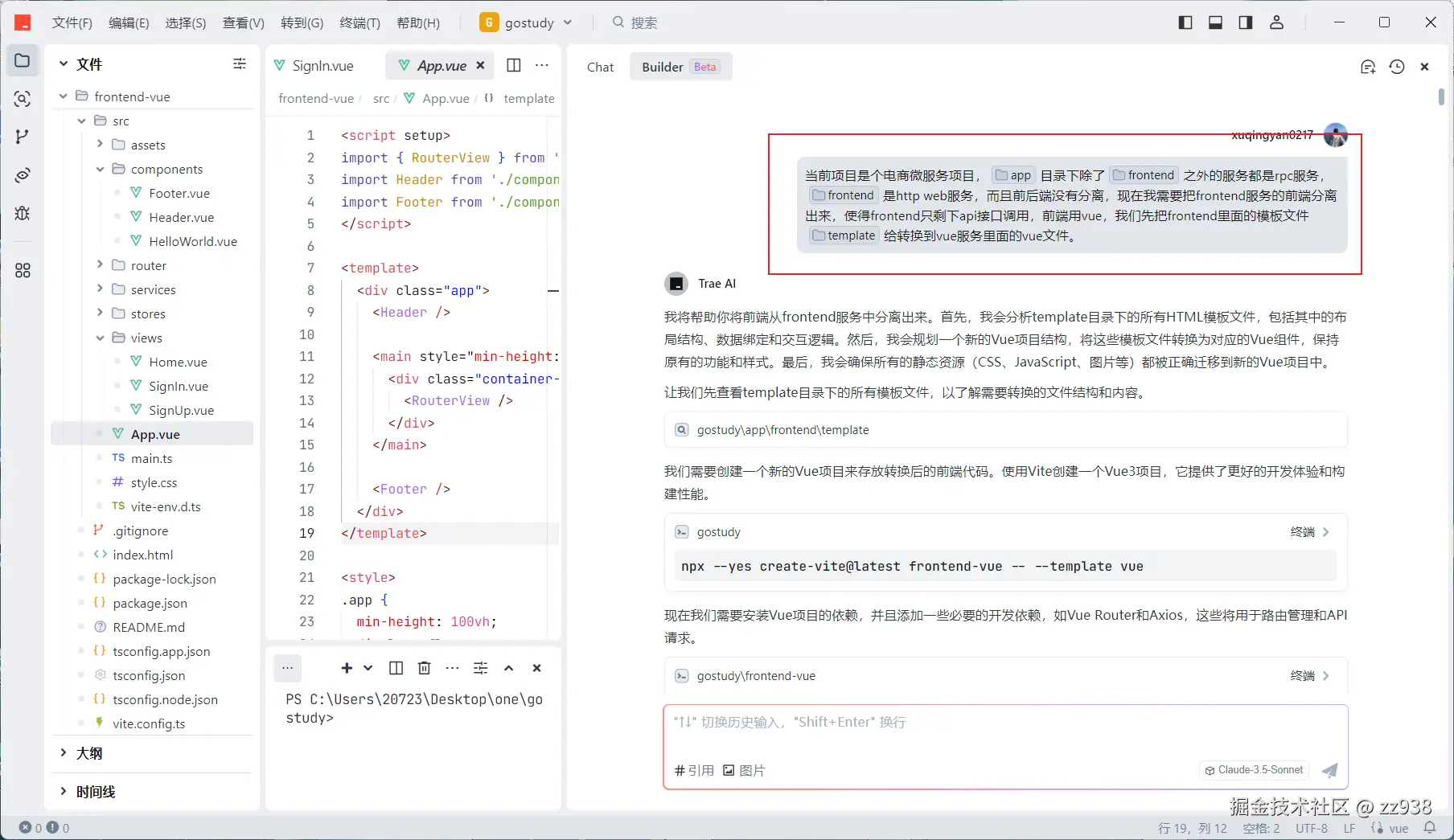Screen dimensions: 1454x840
Task: Open the source control view
Action: pos(23,137)
